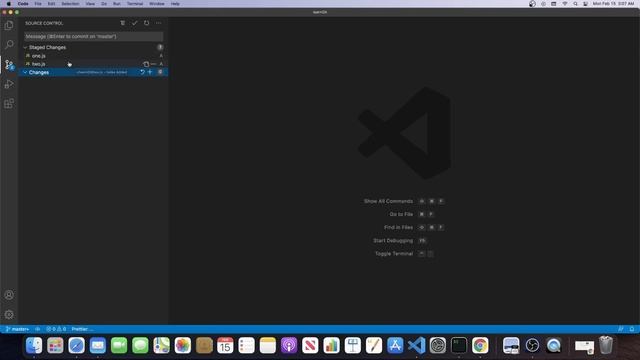This screenshot has height=360, width=640.
Task: Click the refresh icon in Source Control header
Action: [147, 23]
